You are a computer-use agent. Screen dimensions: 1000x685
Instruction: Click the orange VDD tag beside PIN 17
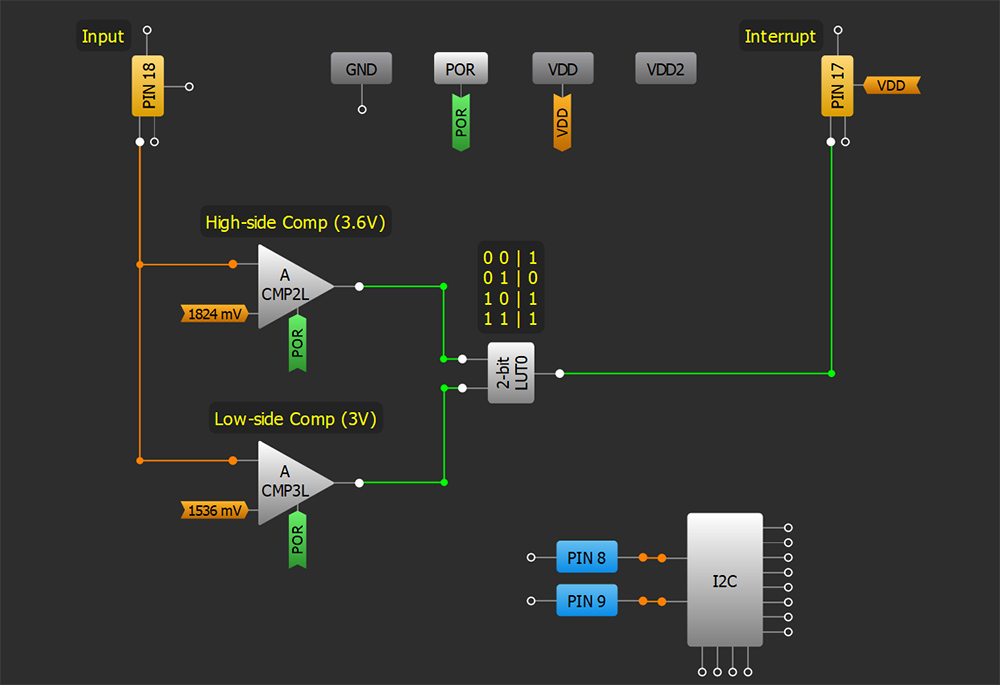(x=890, y=86)
